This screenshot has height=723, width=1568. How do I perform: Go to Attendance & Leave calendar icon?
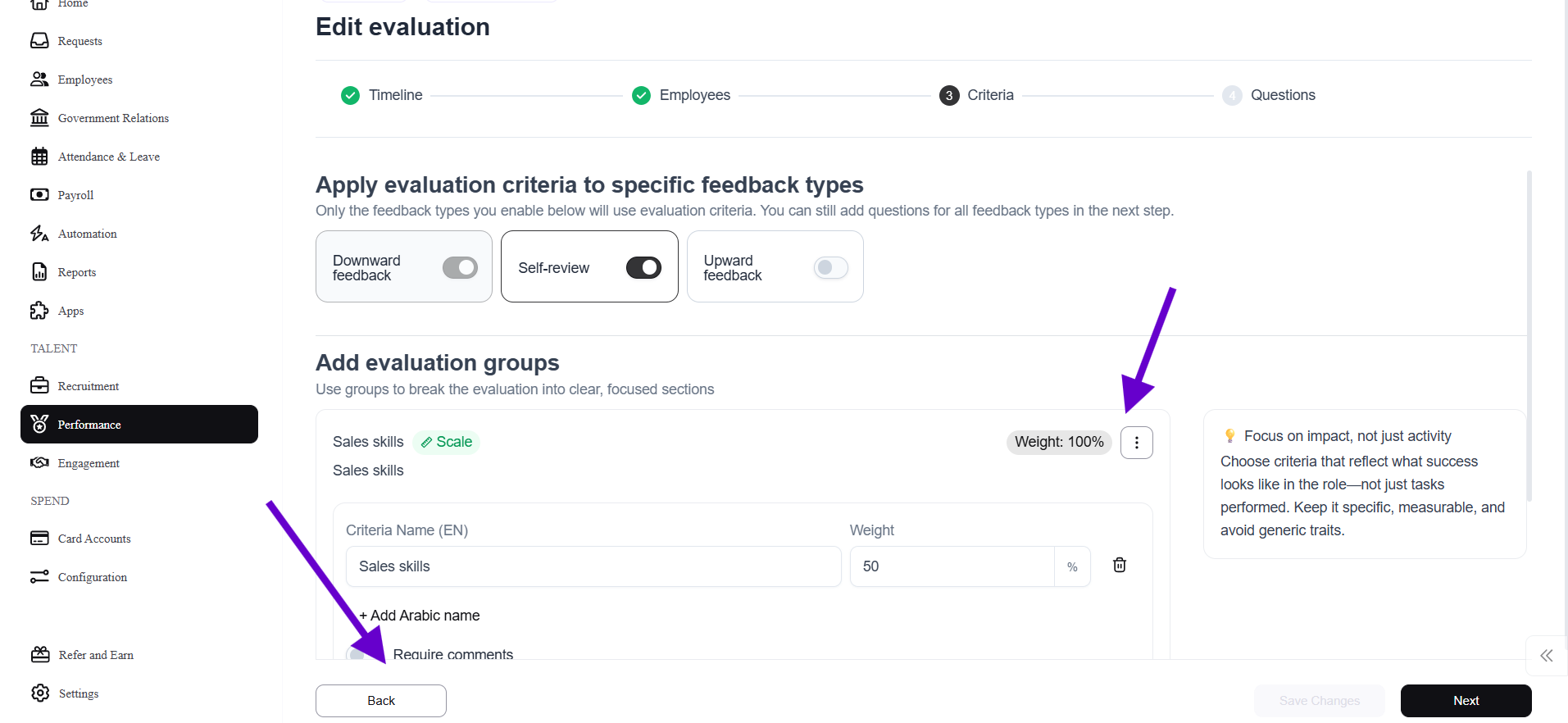click(39, 157)
